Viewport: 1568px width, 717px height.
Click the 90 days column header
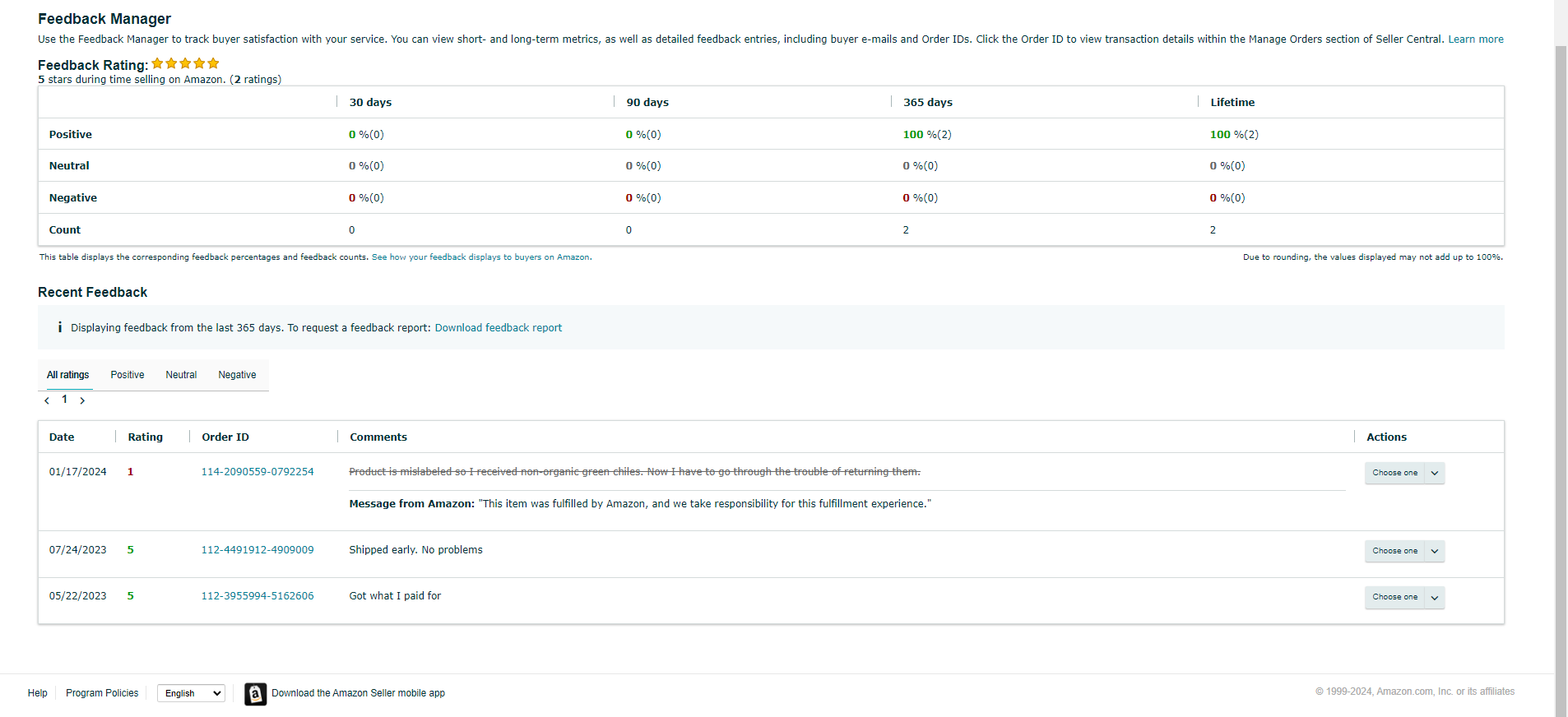point(647,103)
